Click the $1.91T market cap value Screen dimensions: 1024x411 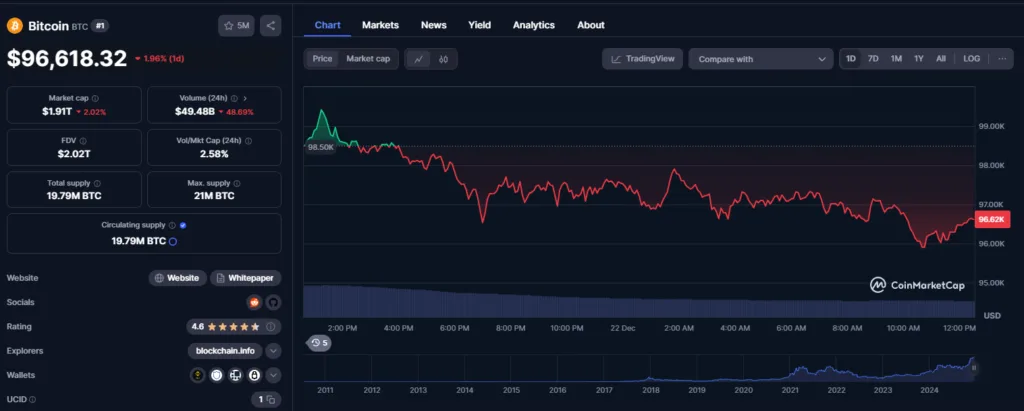tap(57, 112)
